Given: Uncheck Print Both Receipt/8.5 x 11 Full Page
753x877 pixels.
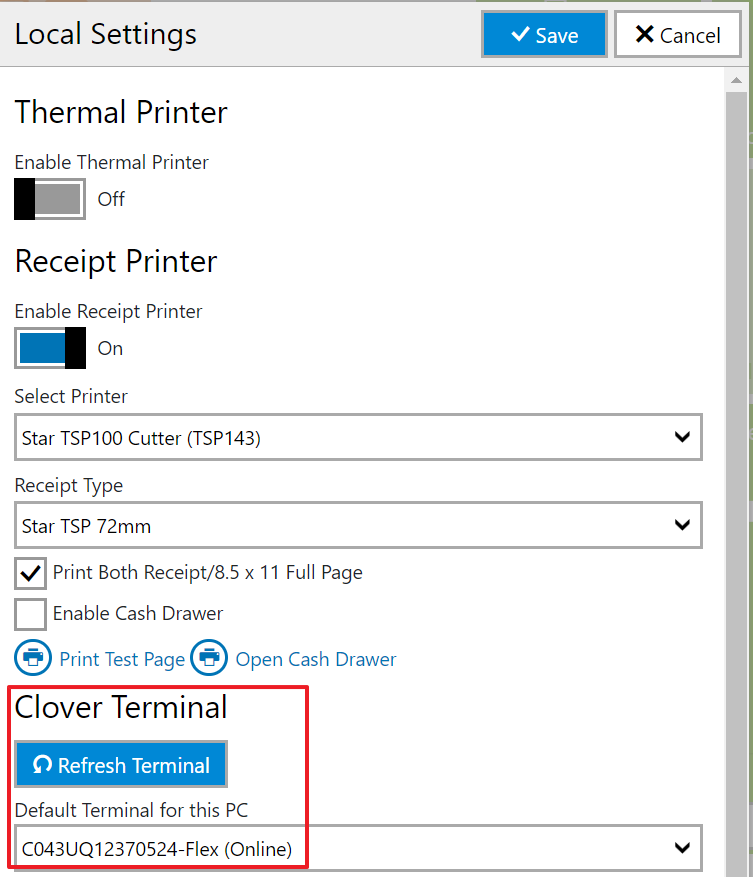Looking at the screenshot, I should [30, 573].
